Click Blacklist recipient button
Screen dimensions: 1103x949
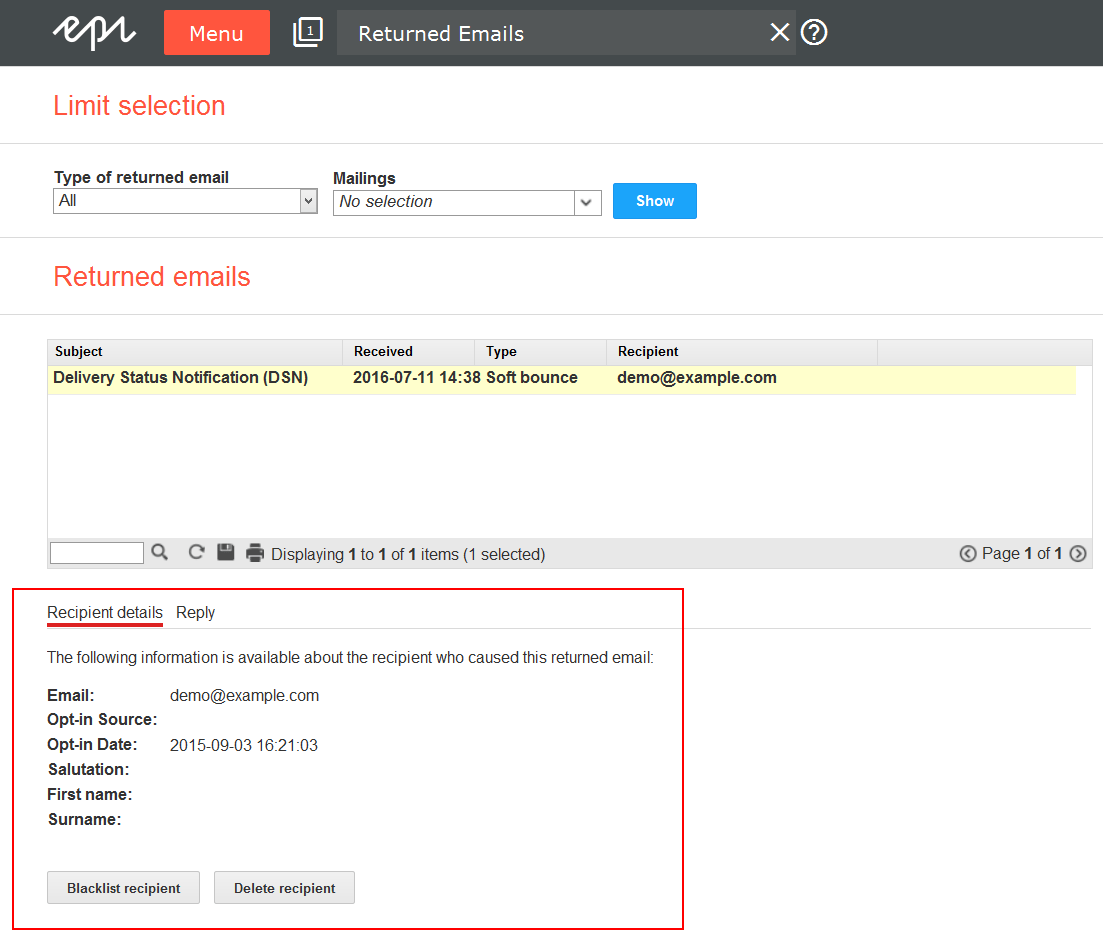123,888
